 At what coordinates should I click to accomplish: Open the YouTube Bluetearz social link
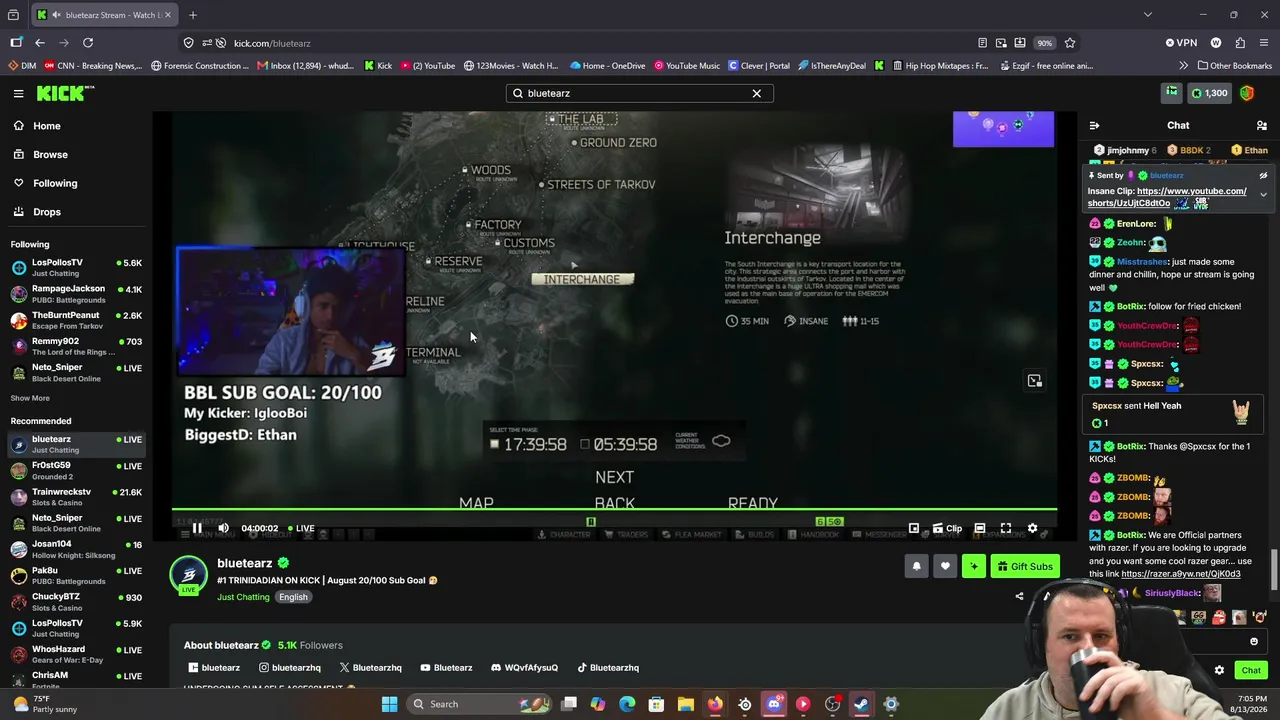pyautogui.click(x=446, y=668)
